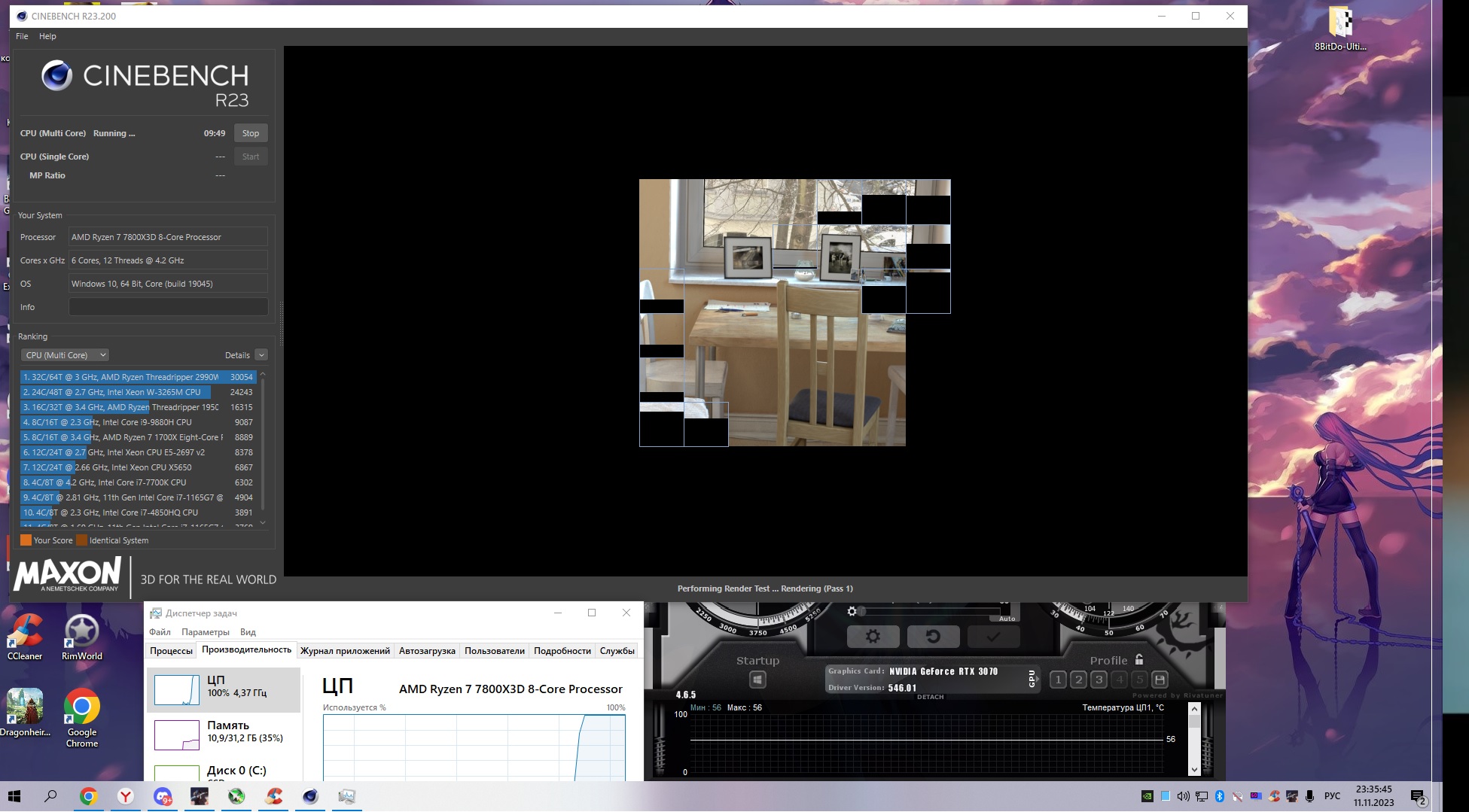Open the Файл menu in Task Manager
The height and width of the screenshot is (812, 1469).
[x=160, y=632]
